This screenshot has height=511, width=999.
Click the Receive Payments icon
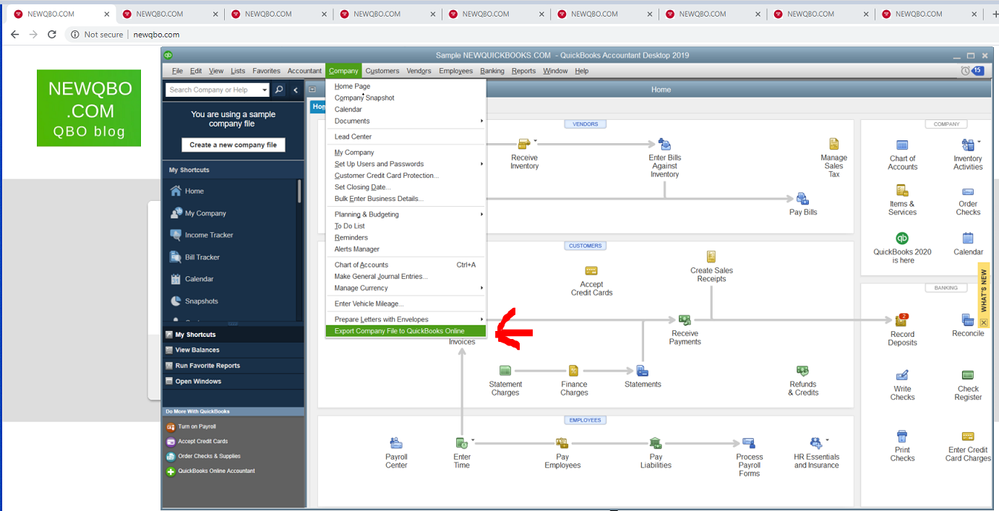pyautogui.click(x=685, y=320)
